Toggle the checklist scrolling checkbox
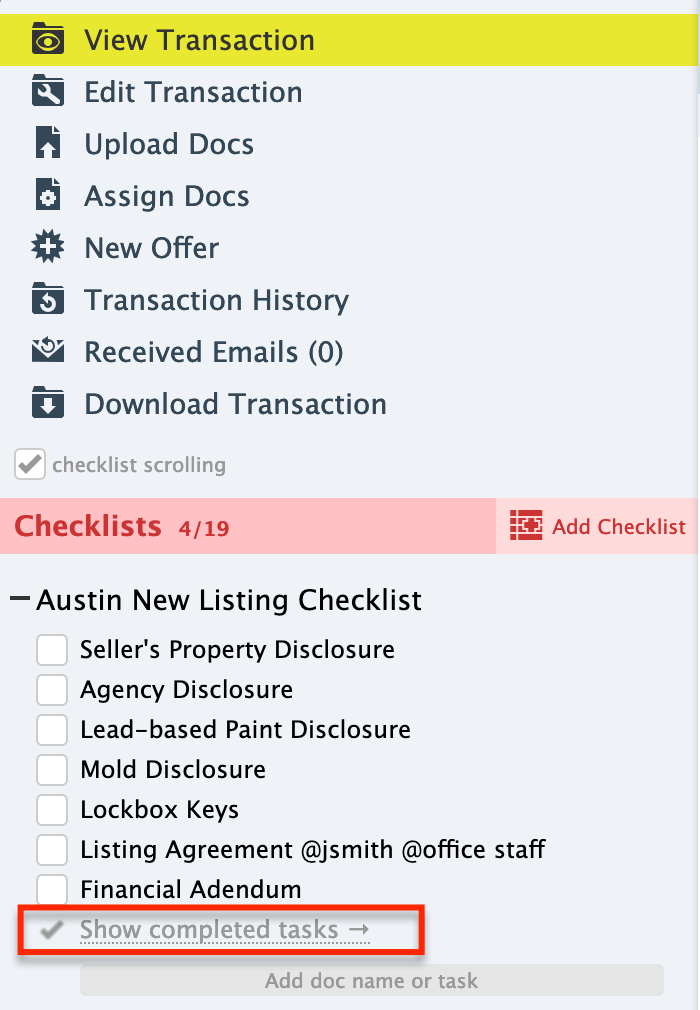Viewport: 700px width, 1010px height. point(30,465)
